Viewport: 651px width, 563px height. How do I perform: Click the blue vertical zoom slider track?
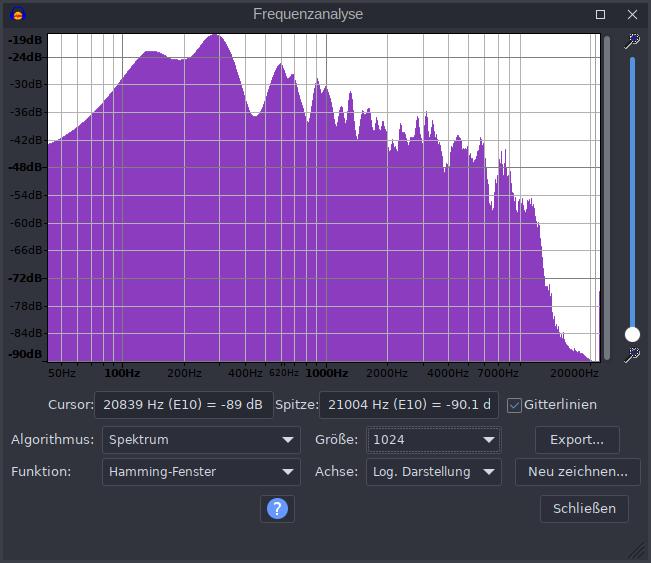[632, 191]
